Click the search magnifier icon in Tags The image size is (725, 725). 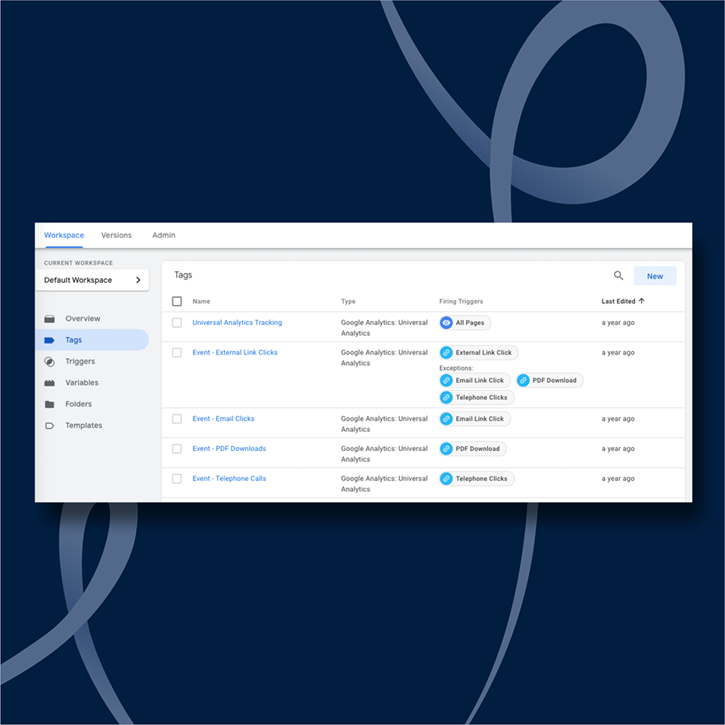click(x=618, y=276)
